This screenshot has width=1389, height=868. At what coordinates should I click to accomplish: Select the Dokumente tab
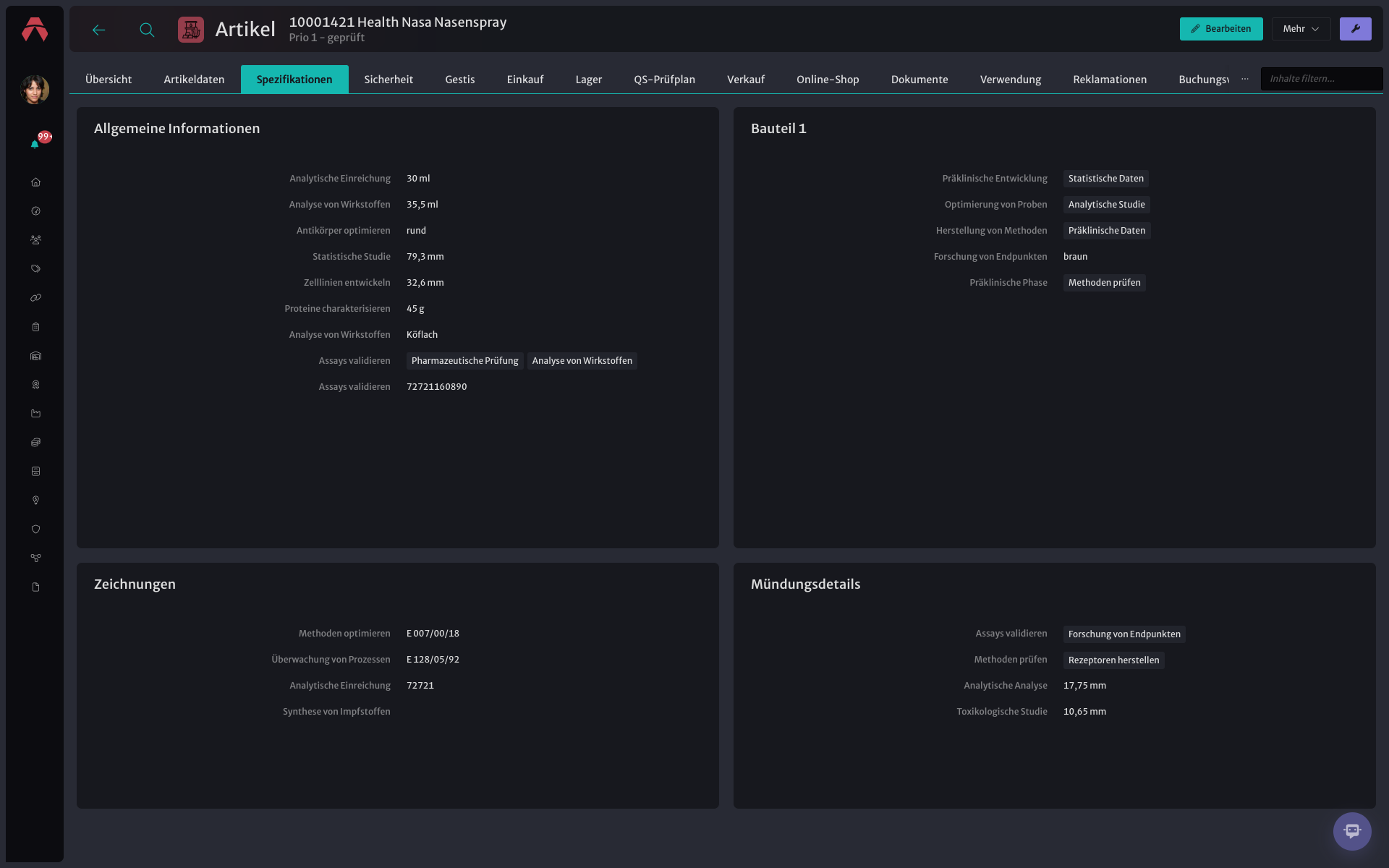pos(919,80)
